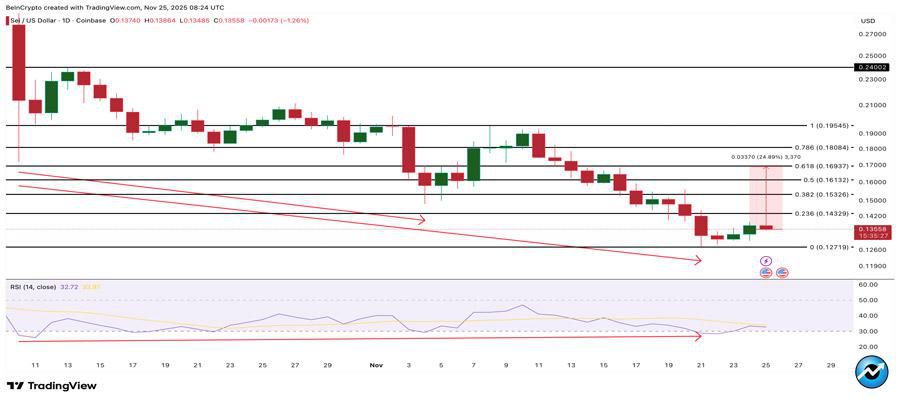Click the Nov label on the date axis
Viewport: 900px width, 400px height.
(x=376, y=366)
